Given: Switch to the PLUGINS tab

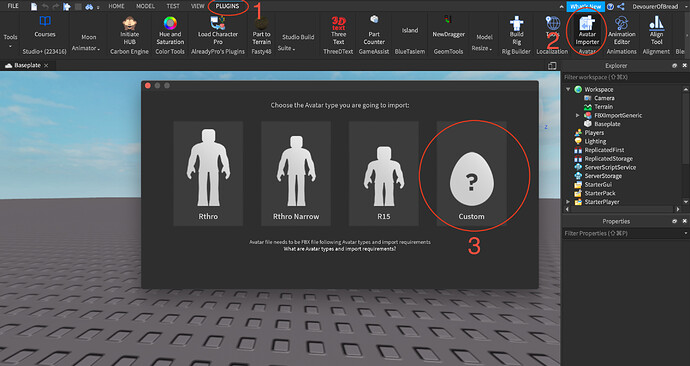Looking at the screenshot, I should pyautogui.click(x=227, y=6).
